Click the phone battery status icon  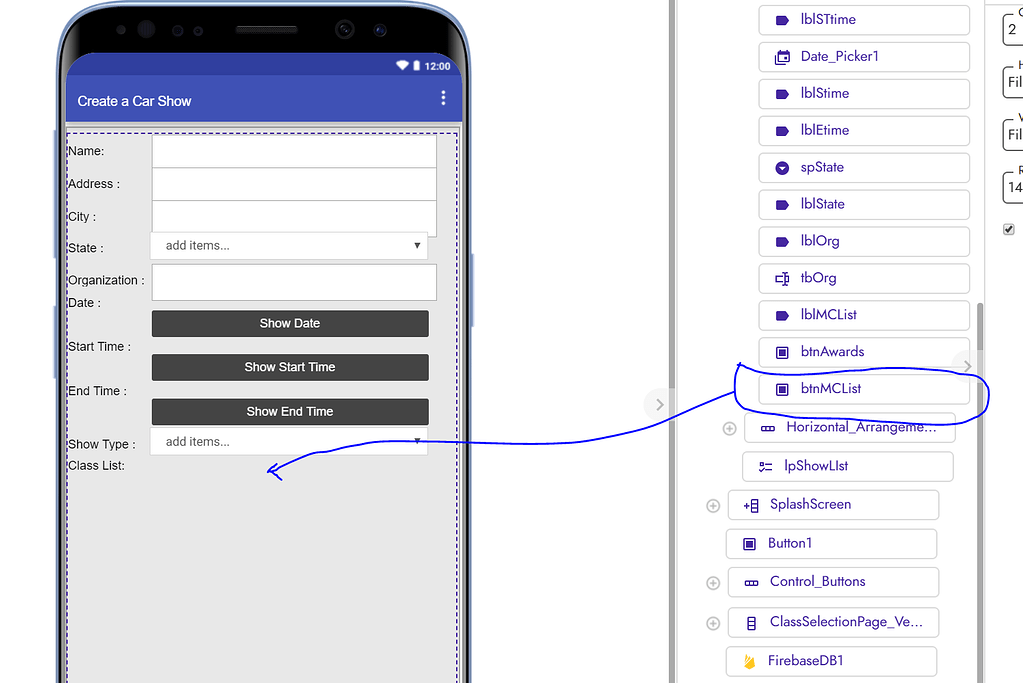[x=416, y=65]
